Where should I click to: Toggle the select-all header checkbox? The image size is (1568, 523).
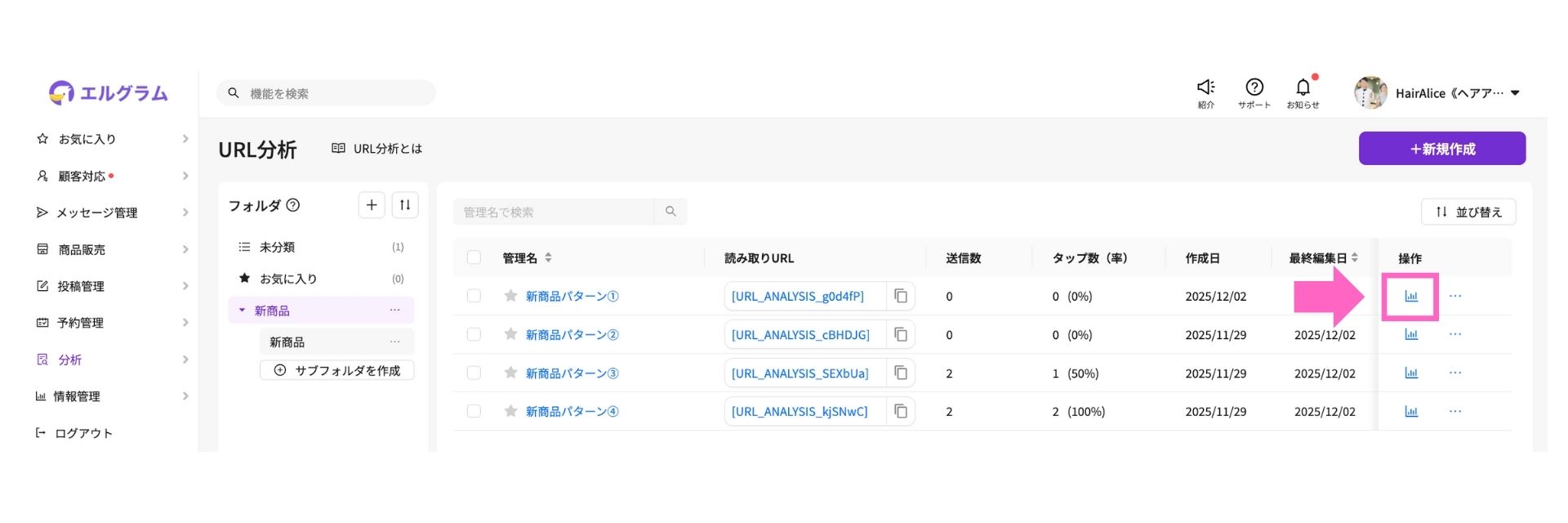[474, 257]
